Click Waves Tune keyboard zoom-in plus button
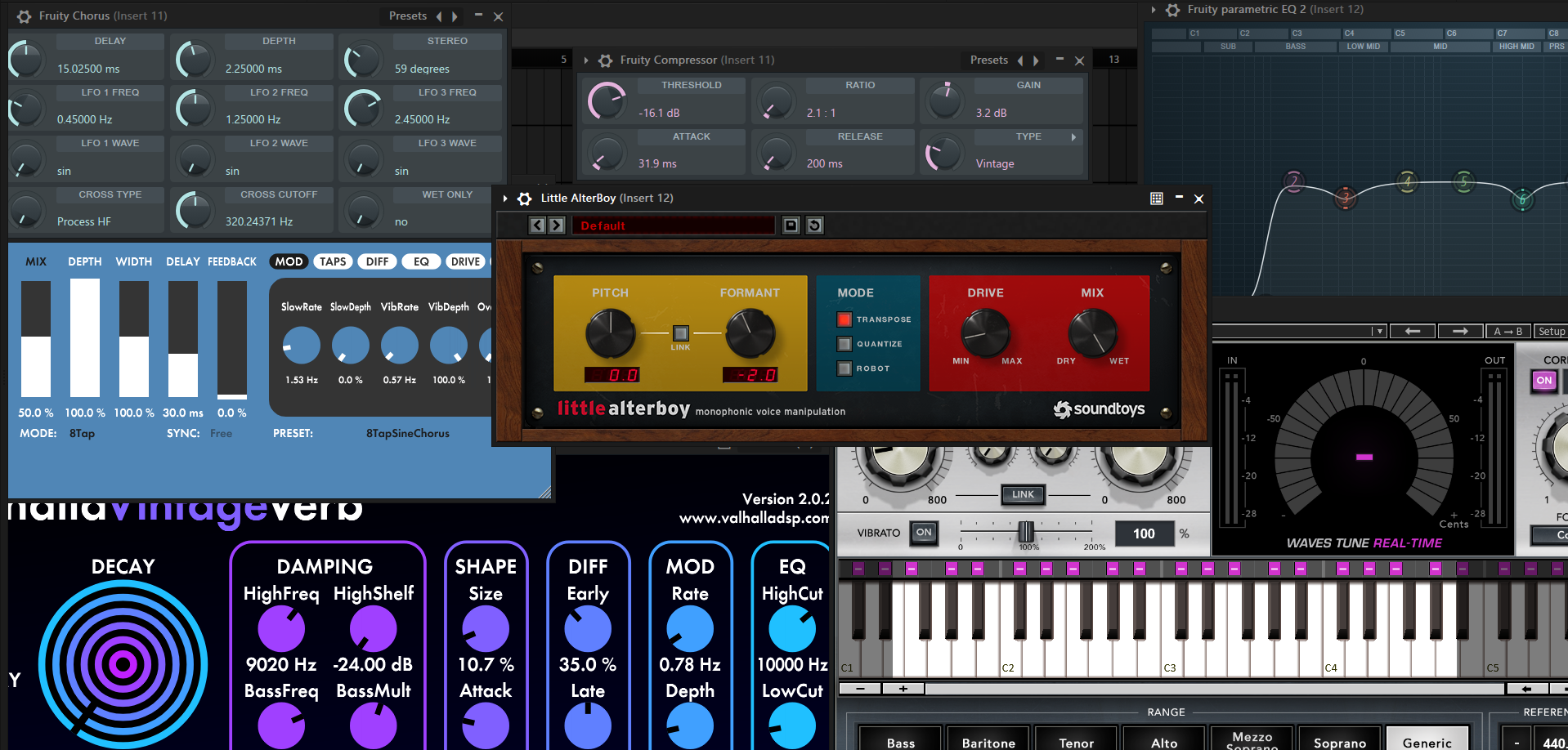 click(903, 689)
